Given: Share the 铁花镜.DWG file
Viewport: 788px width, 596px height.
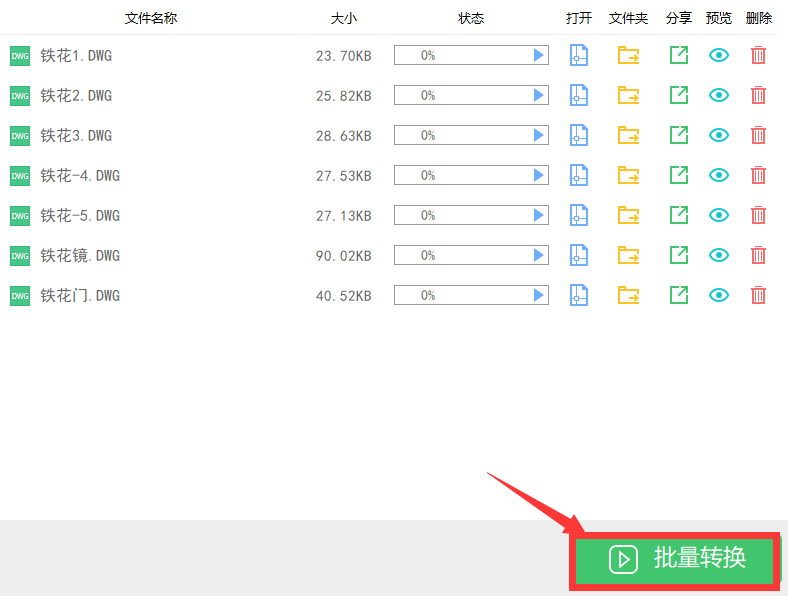Looking at the screenshot, I should (679, 255).
